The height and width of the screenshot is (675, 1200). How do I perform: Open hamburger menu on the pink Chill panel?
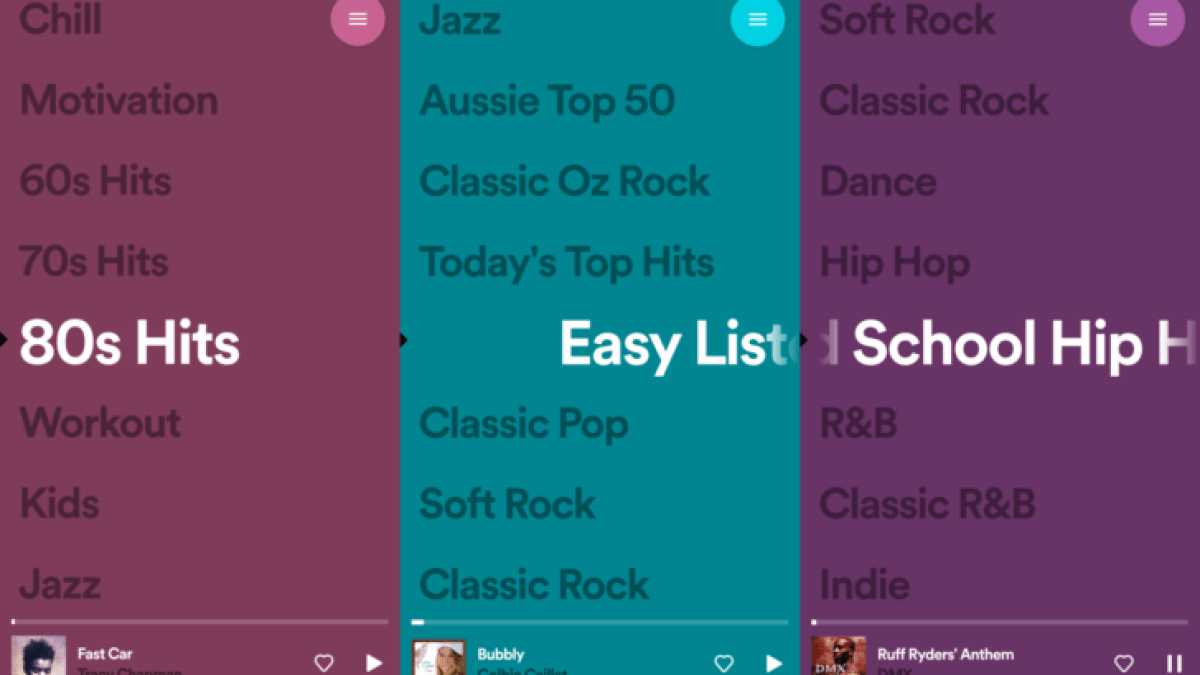click(x=357, y=19)
